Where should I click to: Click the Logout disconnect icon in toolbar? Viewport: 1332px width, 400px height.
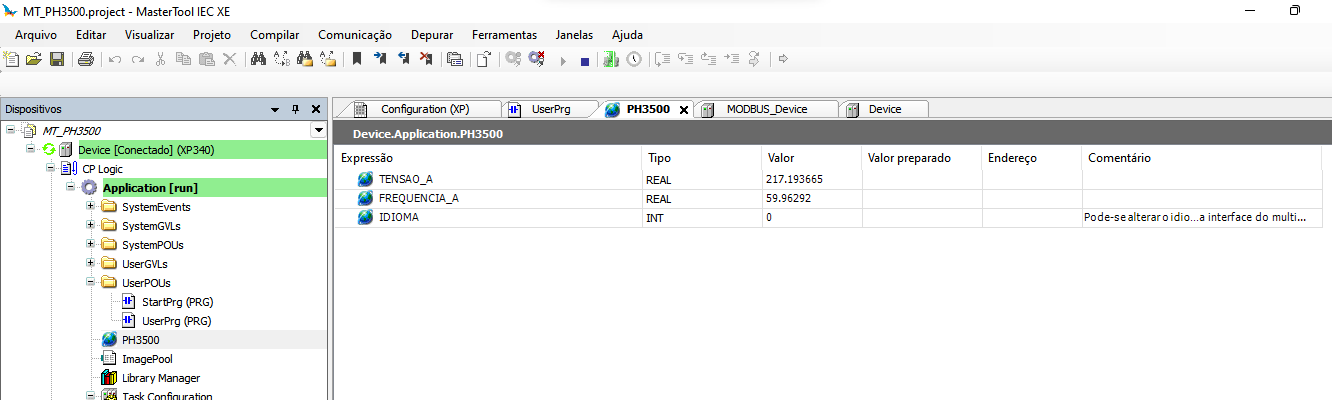click(537, 60)
